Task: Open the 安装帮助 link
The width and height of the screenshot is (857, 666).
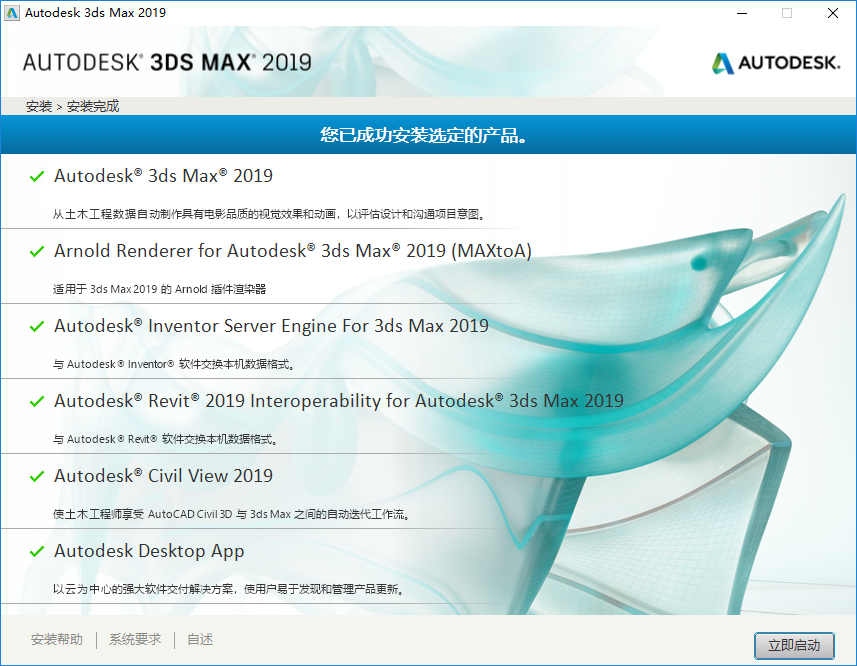Action: (x=57, y=640)
